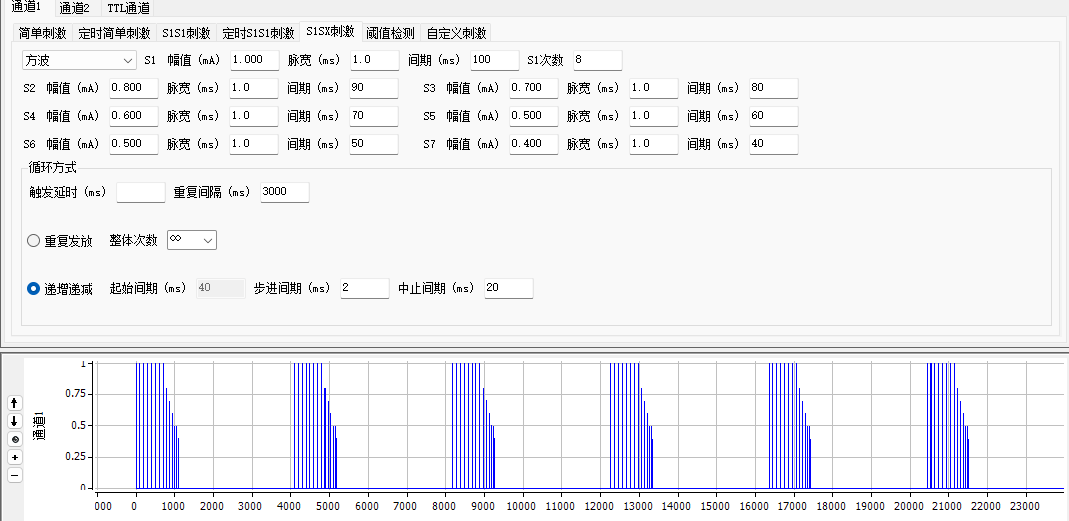Screen dimensions: 1069x521
Task: Click the plus zoom icon beside waveform
Action: tap(14, 457)
